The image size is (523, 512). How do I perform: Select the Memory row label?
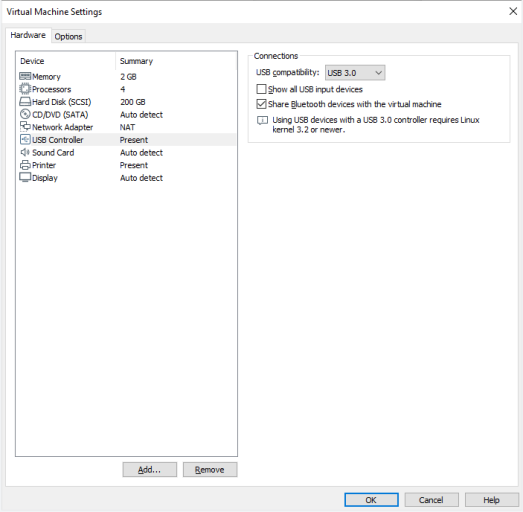coord(46,77)
